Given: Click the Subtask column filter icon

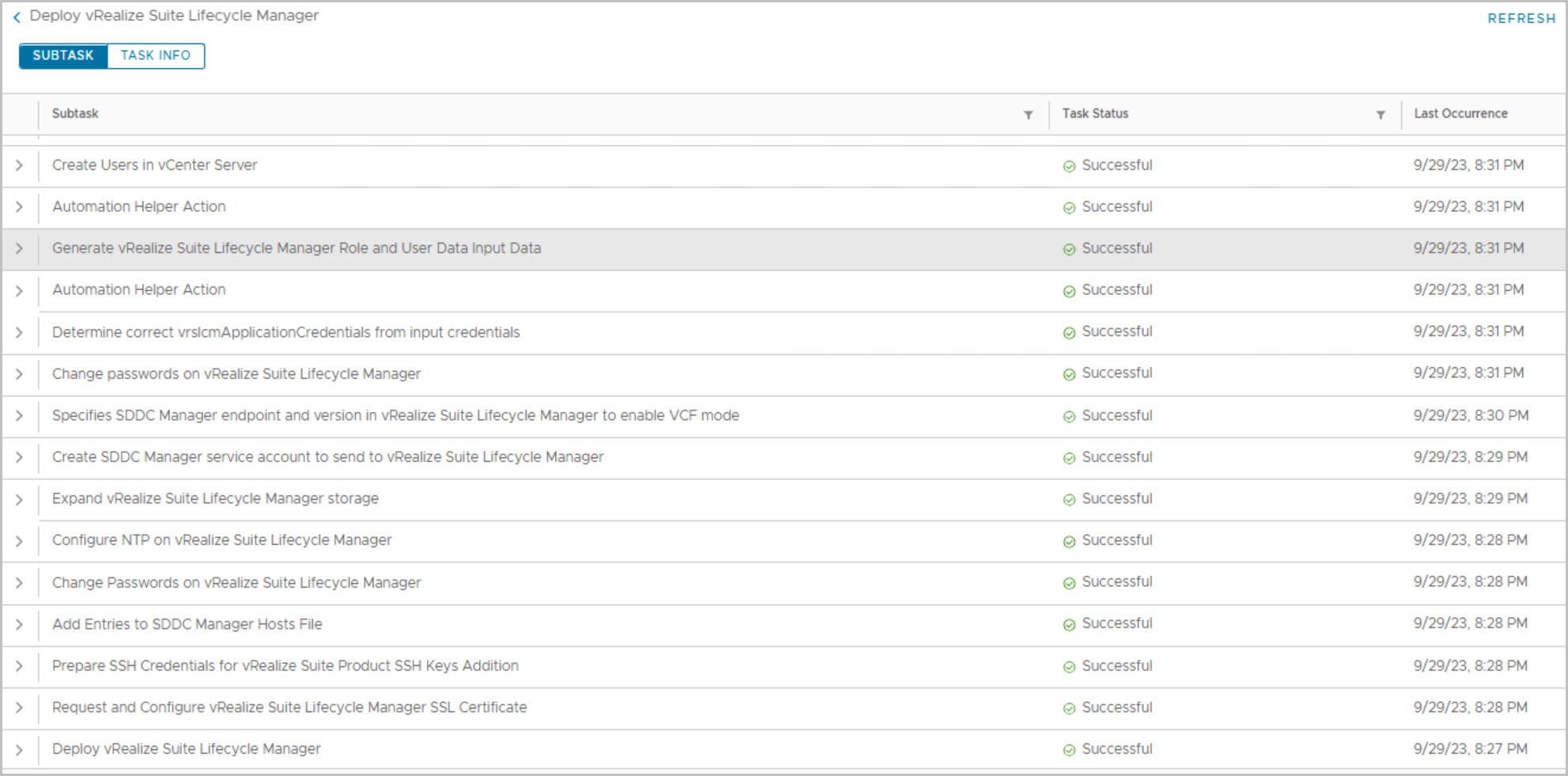Looking at the screenshot, I should tap(1028, 115).
